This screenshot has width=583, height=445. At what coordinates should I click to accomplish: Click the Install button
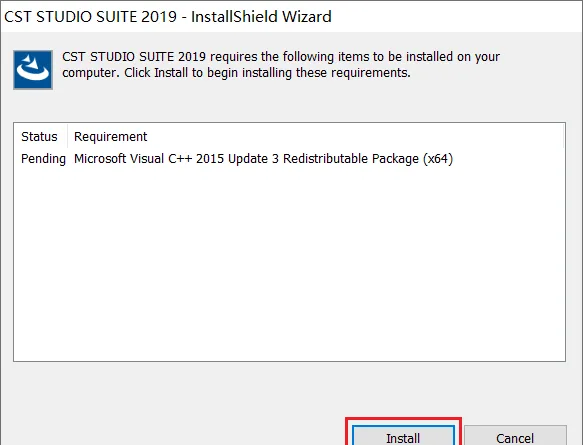pyautogui.click(x=403, y=436)
